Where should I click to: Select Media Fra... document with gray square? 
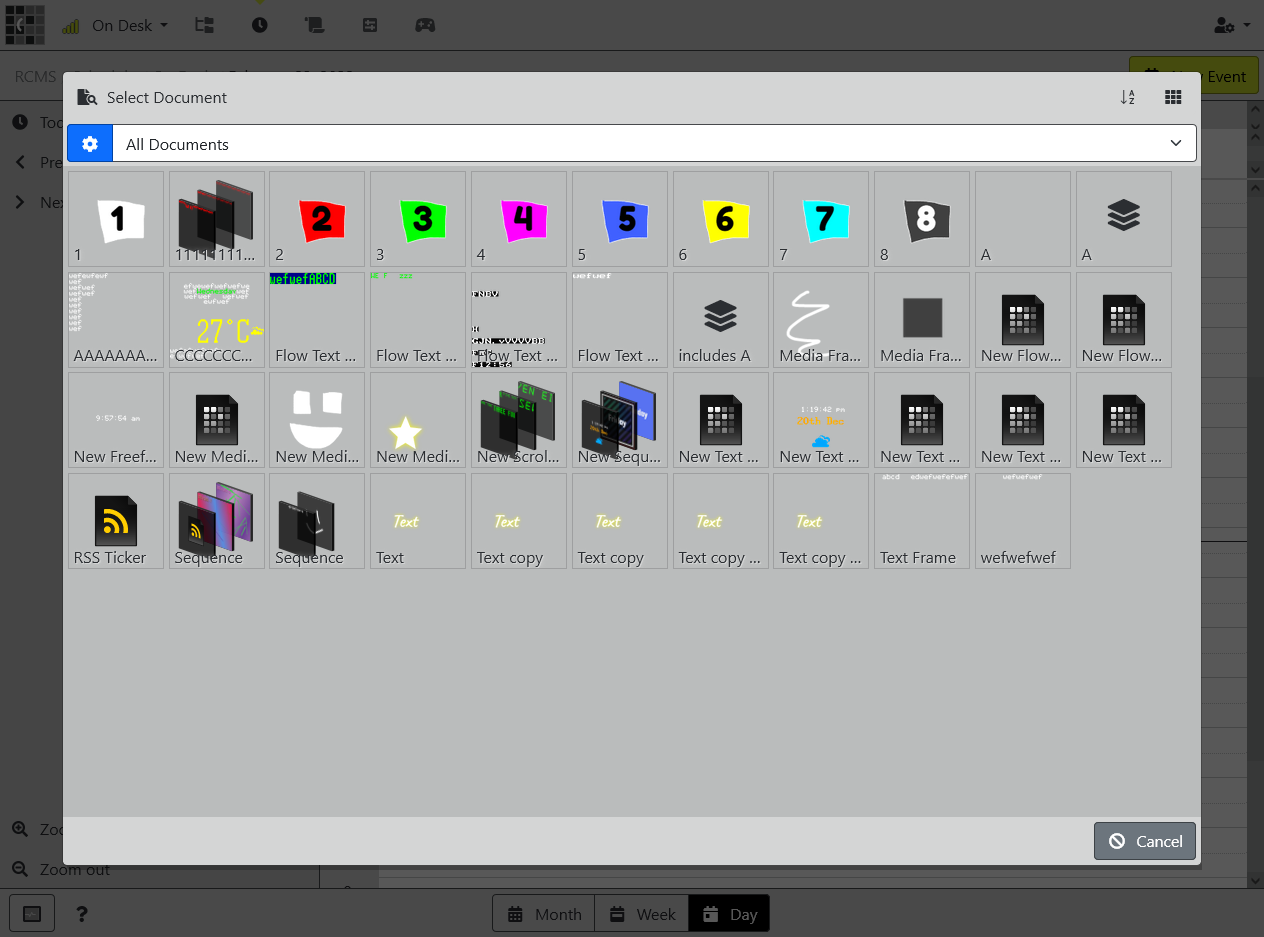click(922, 320)
